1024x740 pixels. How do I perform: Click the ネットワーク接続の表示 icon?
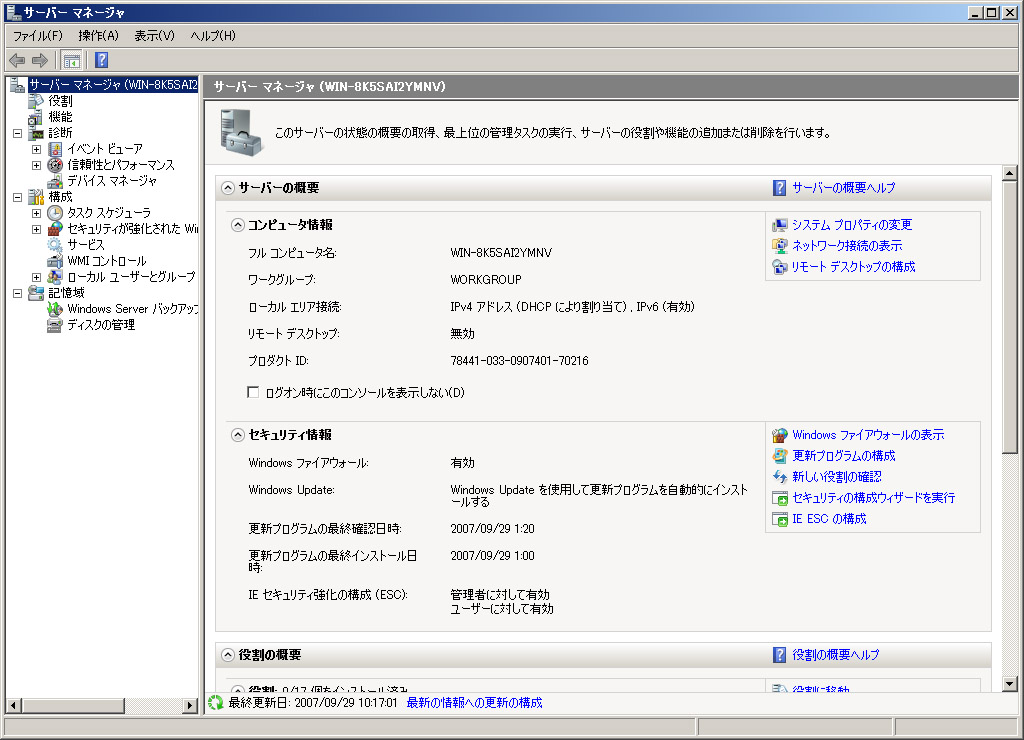[x=780, y=246]
